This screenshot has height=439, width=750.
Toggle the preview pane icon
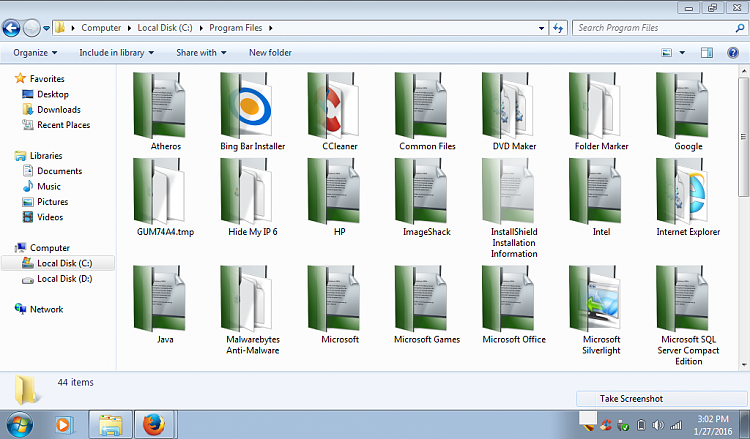(706, 53)
